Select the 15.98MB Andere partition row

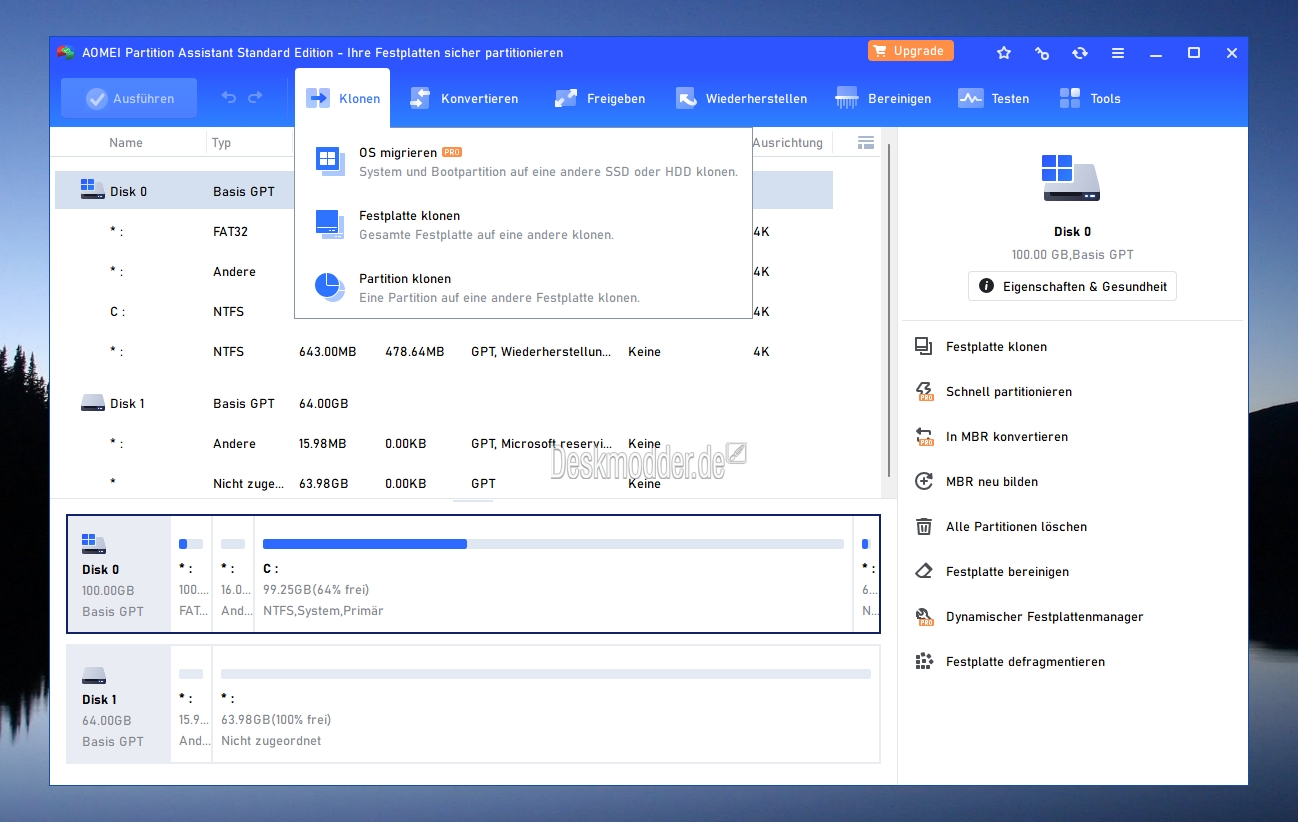tap(444, 443)
